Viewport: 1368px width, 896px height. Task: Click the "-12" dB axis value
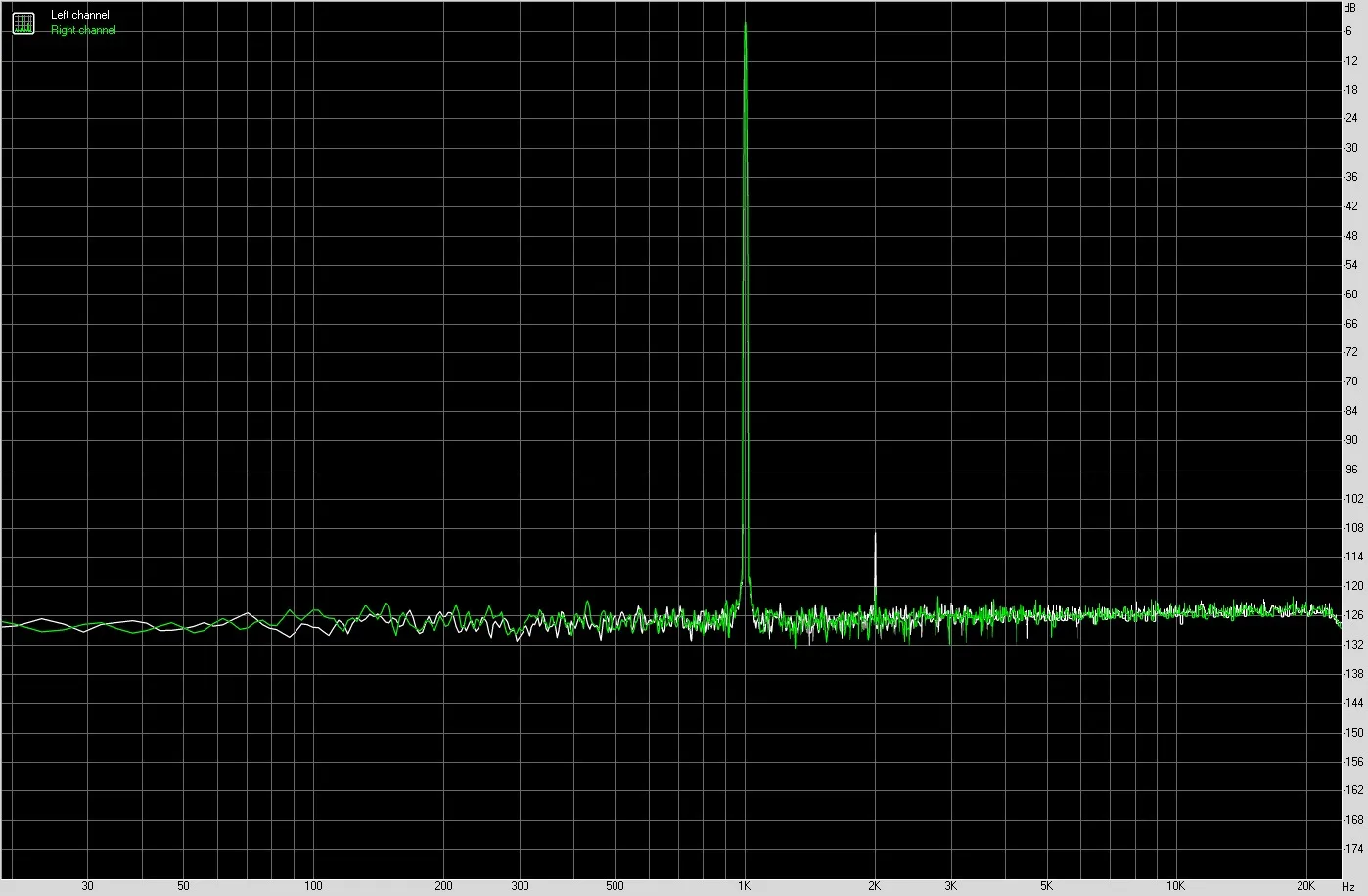1350,61
